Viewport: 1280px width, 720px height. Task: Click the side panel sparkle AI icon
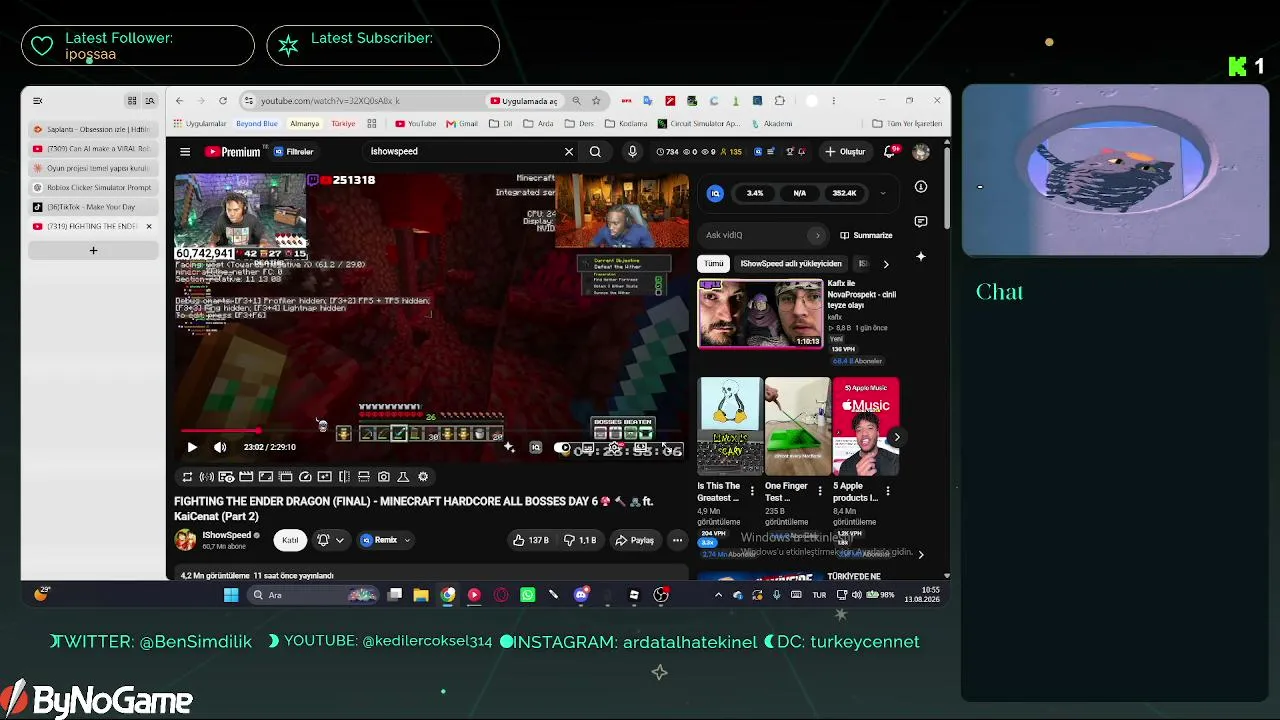click(x=921, y=257)
